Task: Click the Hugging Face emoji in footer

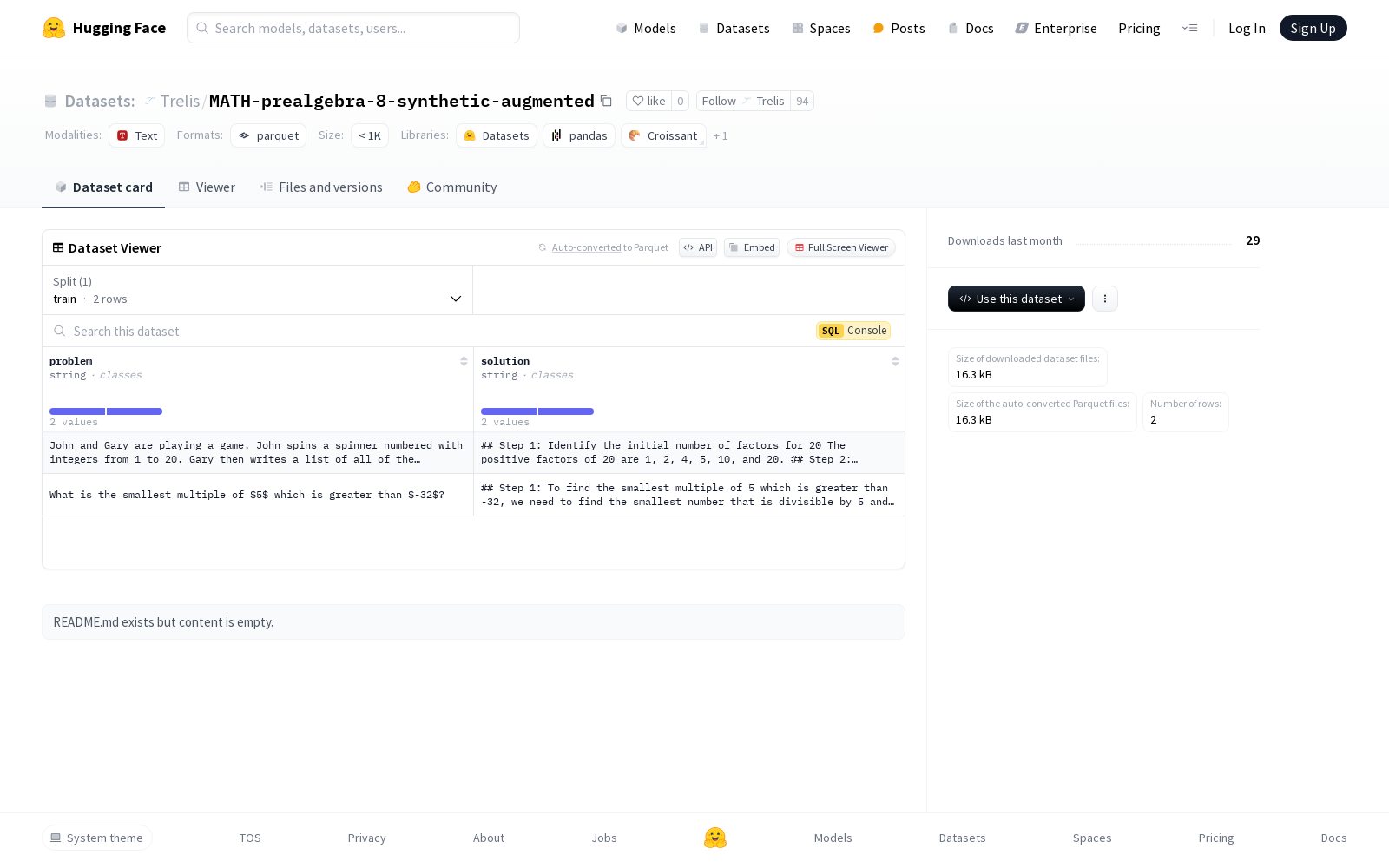Action: [715, 838]
